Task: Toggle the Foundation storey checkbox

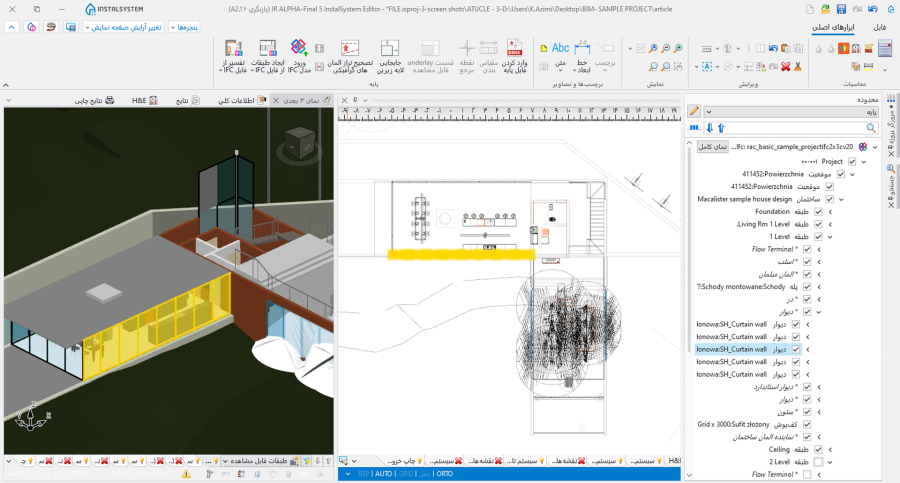Action: pos(817,212)
